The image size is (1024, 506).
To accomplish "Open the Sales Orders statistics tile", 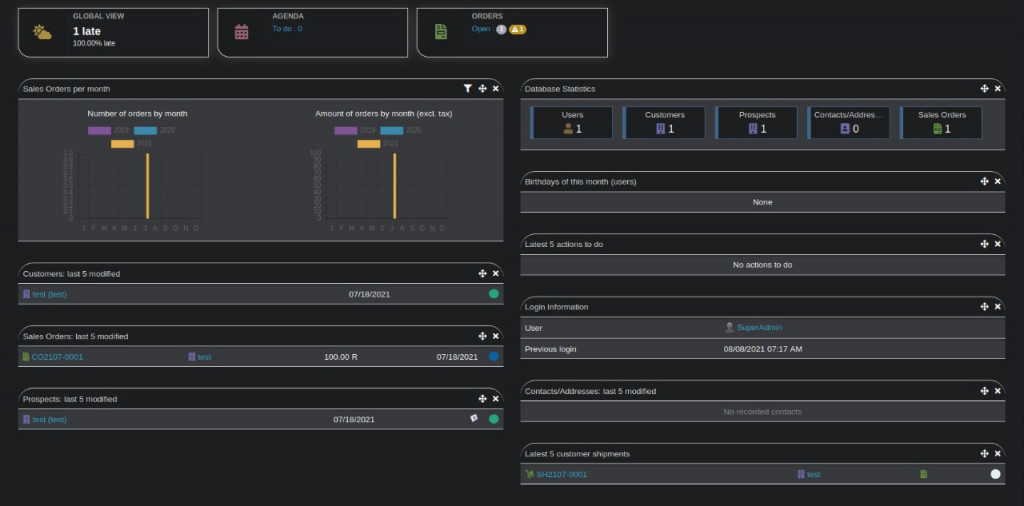I will pyautogui.click(x=940, y=122).
